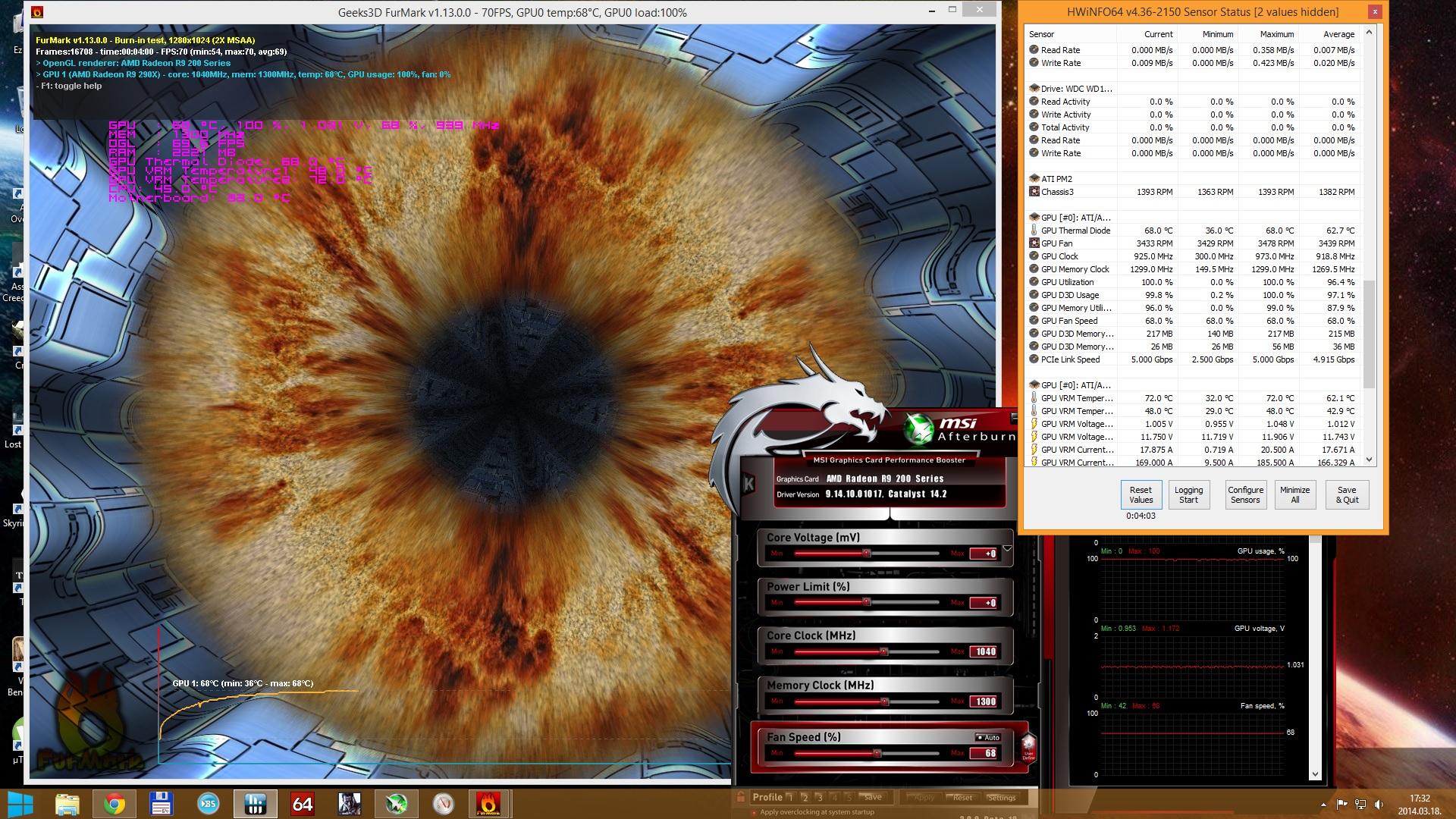Viewport: 1456px width, 819px height.
Task: Select Afterburner profile slot 2
Action: [805, 797]
